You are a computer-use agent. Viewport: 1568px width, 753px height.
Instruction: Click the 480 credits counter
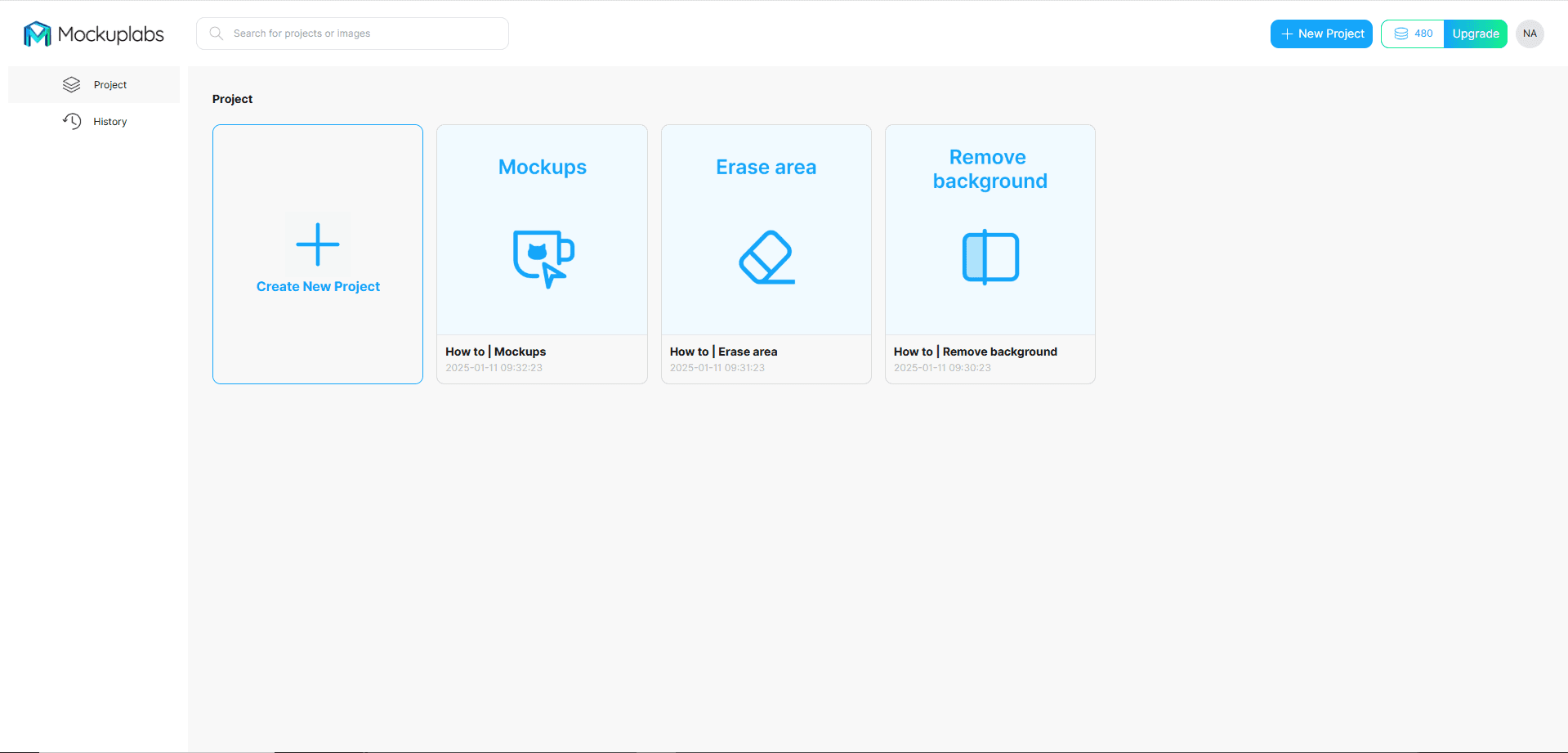(x=1413, y=34)
